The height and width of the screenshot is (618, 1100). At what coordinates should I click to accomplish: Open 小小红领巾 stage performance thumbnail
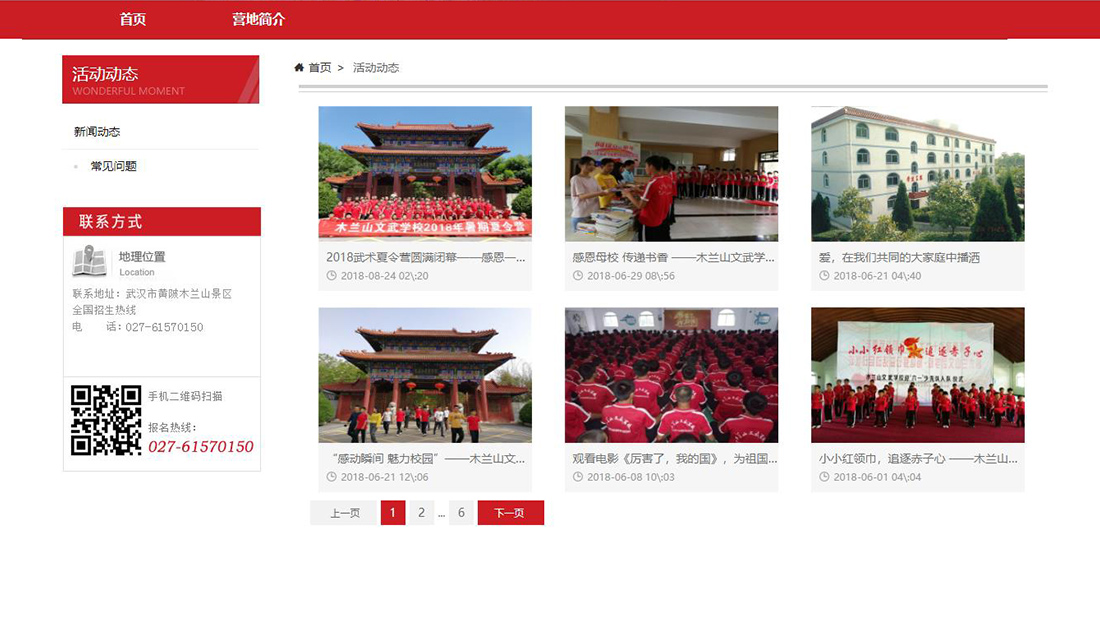pos(917,375)
